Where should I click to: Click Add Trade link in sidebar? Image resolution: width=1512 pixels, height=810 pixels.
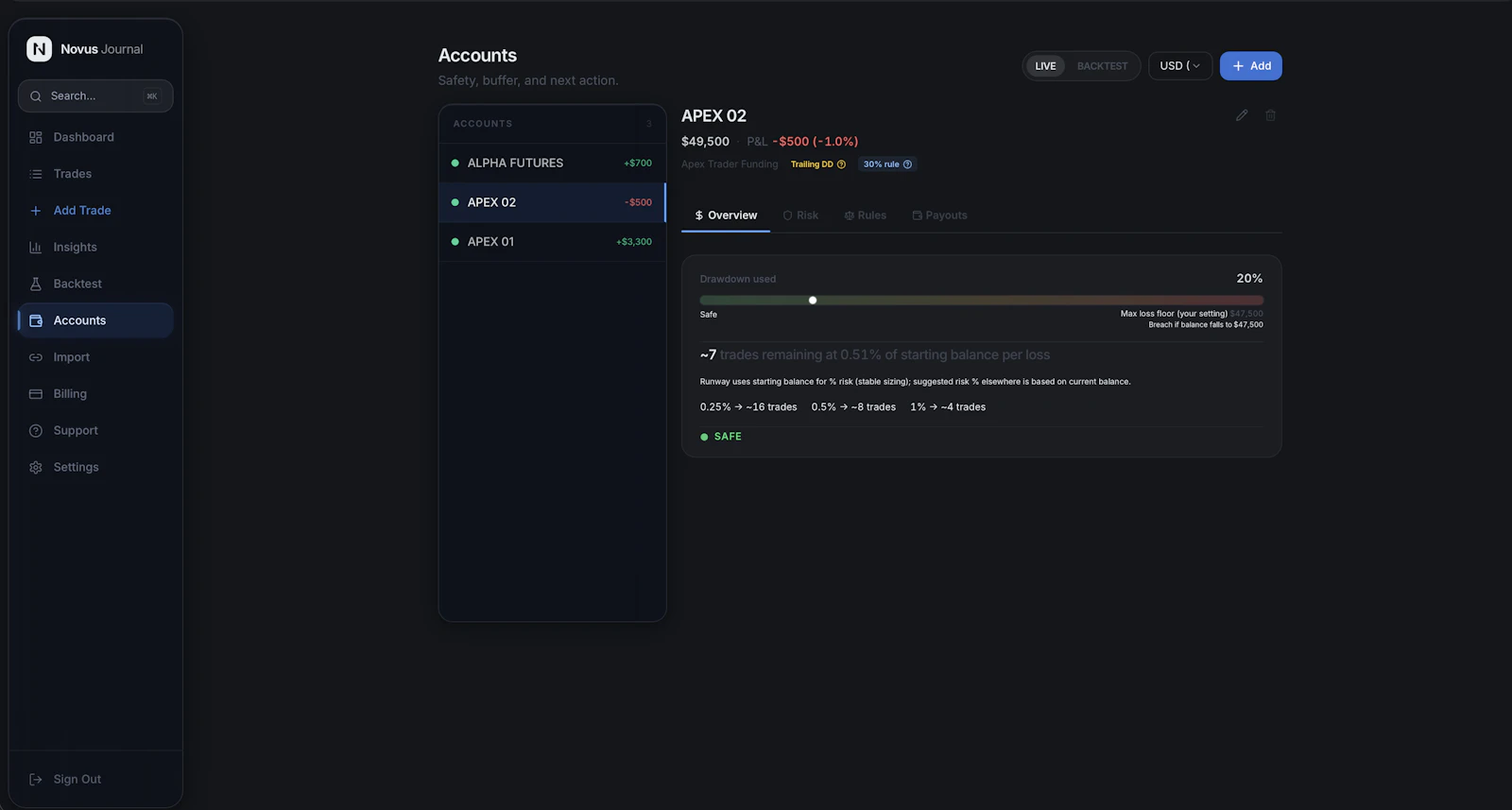[95, 211]
